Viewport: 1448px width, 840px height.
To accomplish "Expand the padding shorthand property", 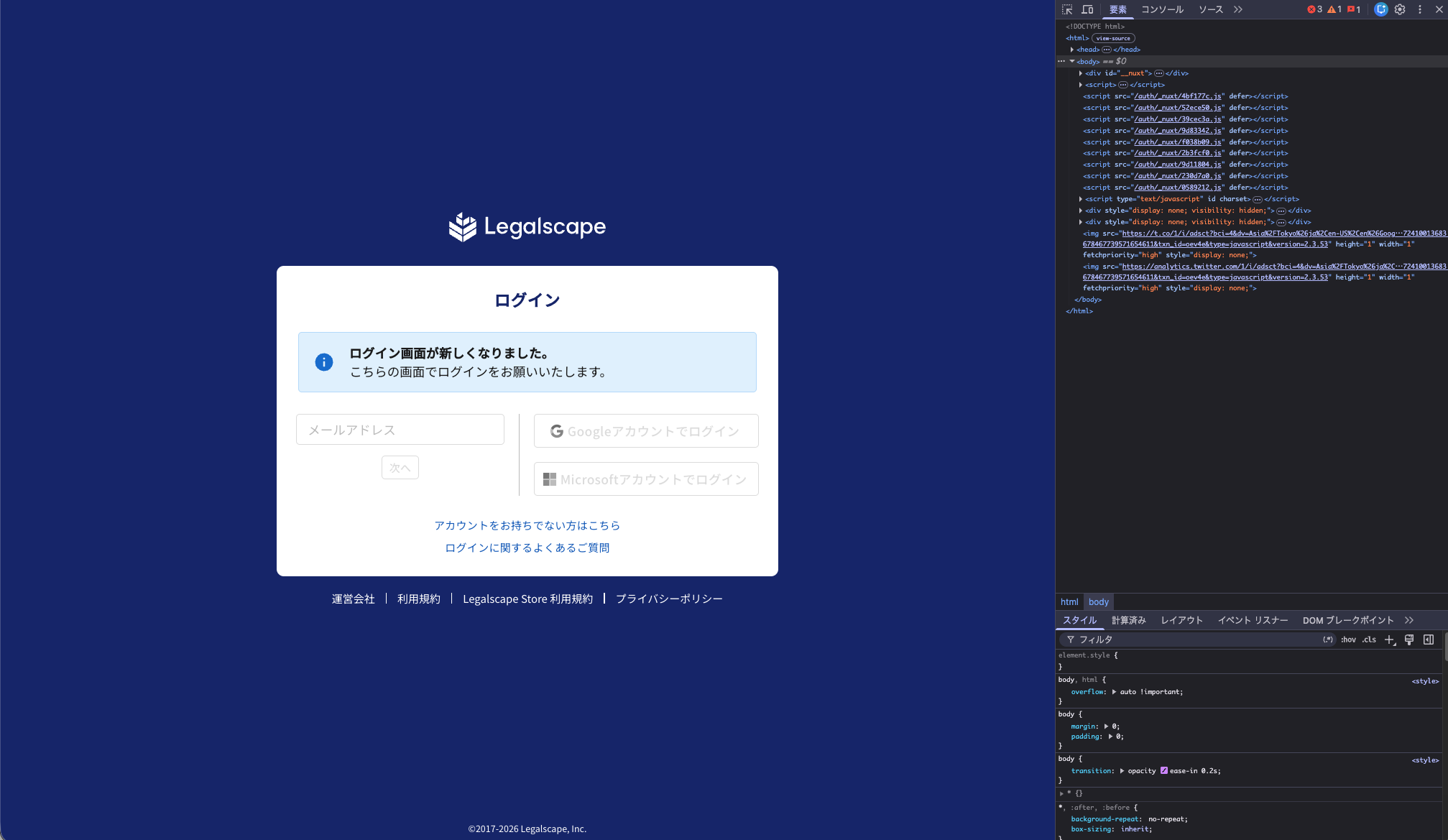I will tap(1110, 737).
